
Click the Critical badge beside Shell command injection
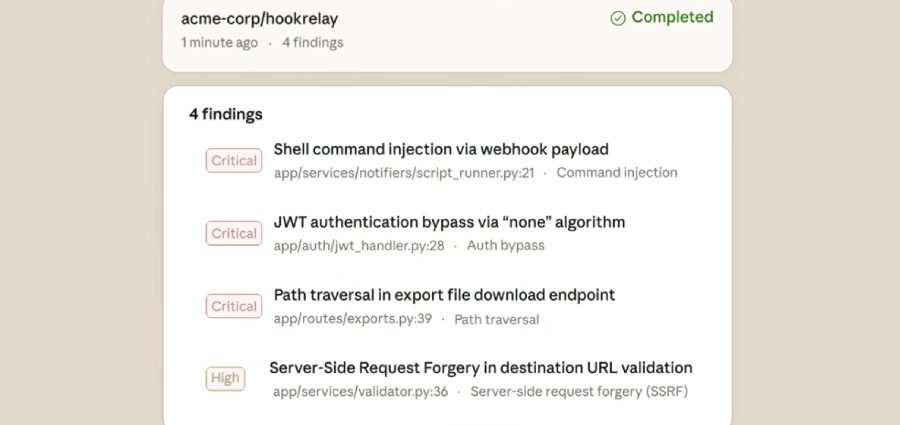click(x=233, y=160)
